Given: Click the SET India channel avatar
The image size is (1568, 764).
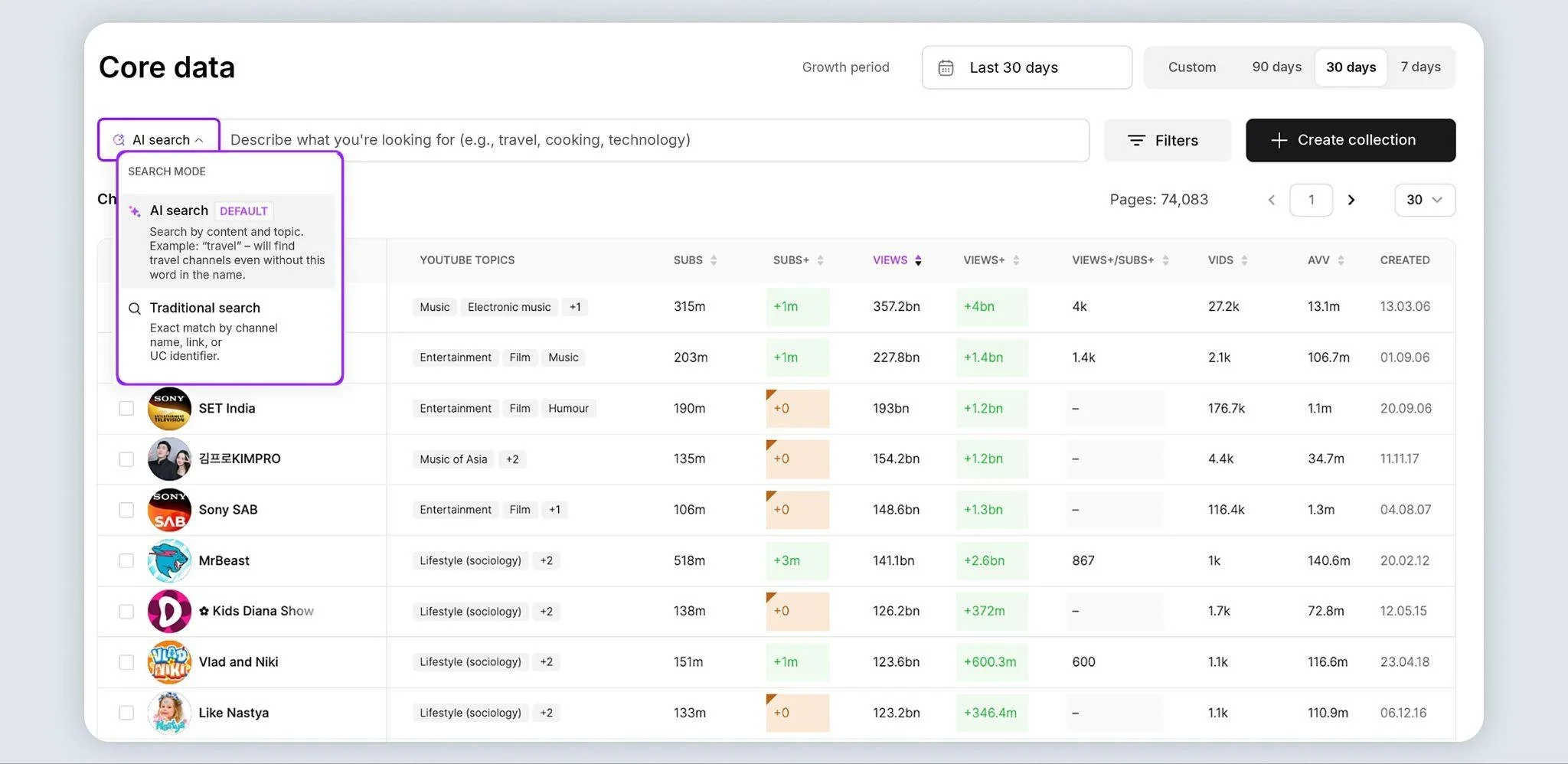Looking at the screenshot, I should (x=169, y=409).
